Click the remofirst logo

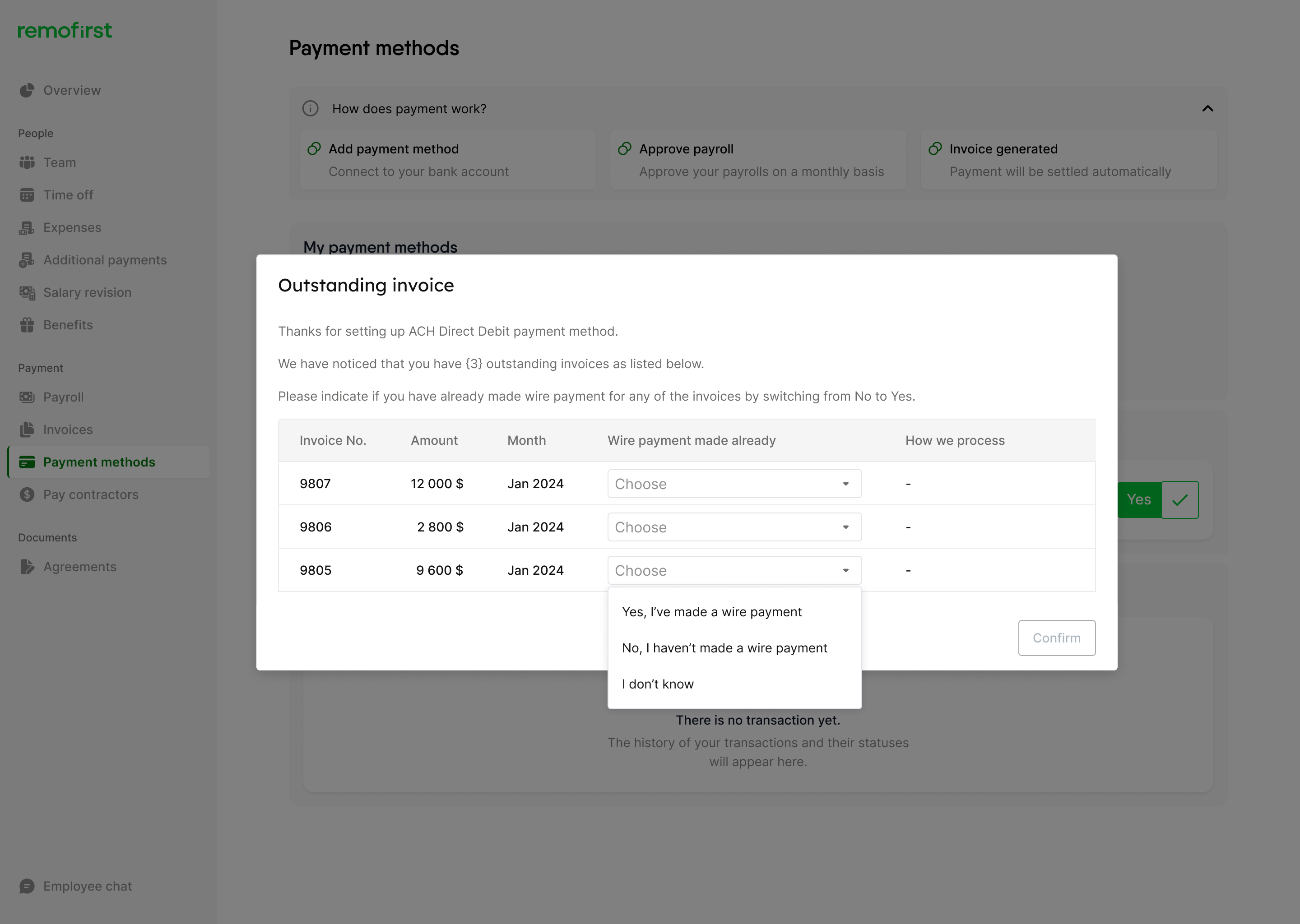pyautogui.click(x=64, y=31)
